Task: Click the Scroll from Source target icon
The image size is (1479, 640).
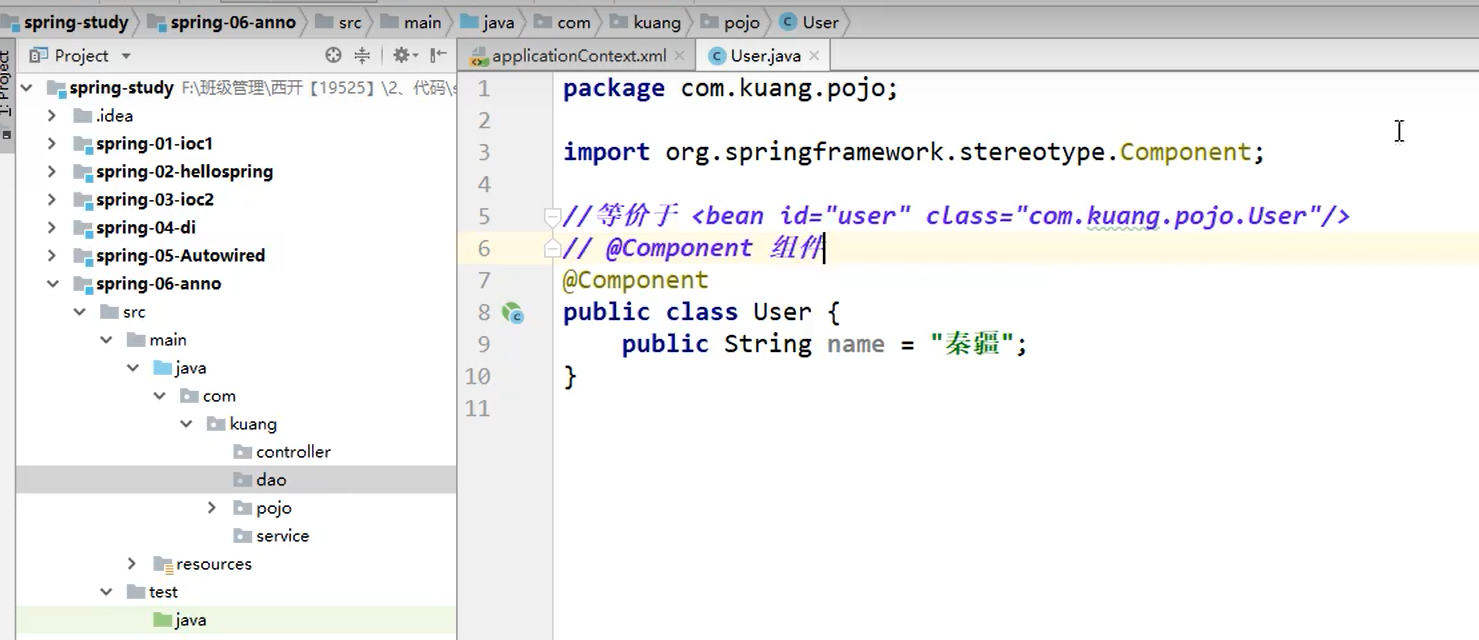Action: (334, 56)
